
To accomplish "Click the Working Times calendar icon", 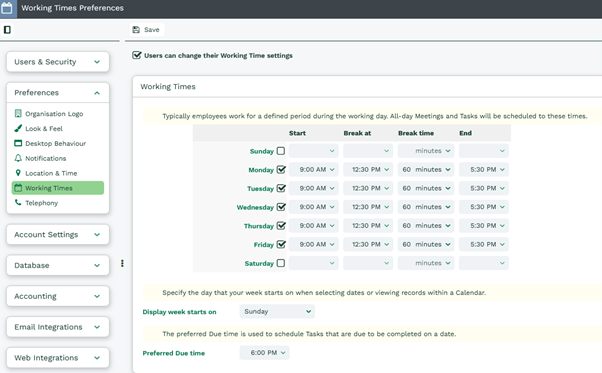I will point(18,188).
